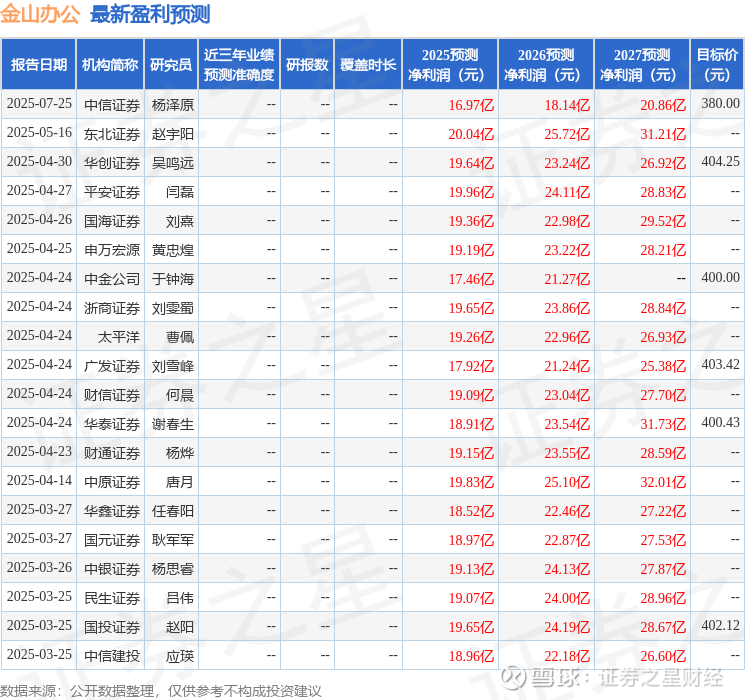Screen dimensions: 745x700
Task: Select the 中信建投 institution cell
Action: [x=112, y=656]
